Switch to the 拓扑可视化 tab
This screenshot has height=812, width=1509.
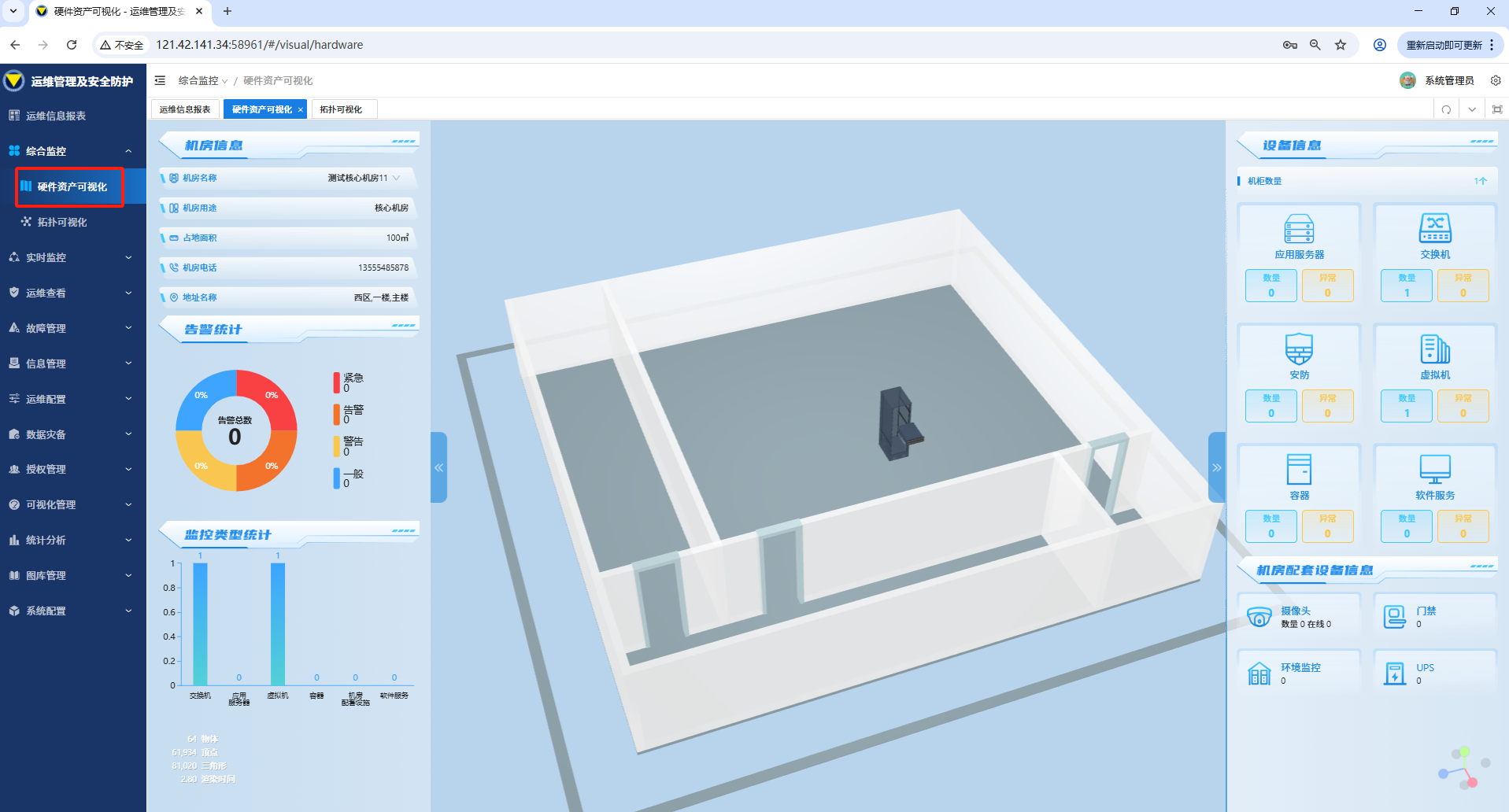pyautogui.click(x=341, y=109)
